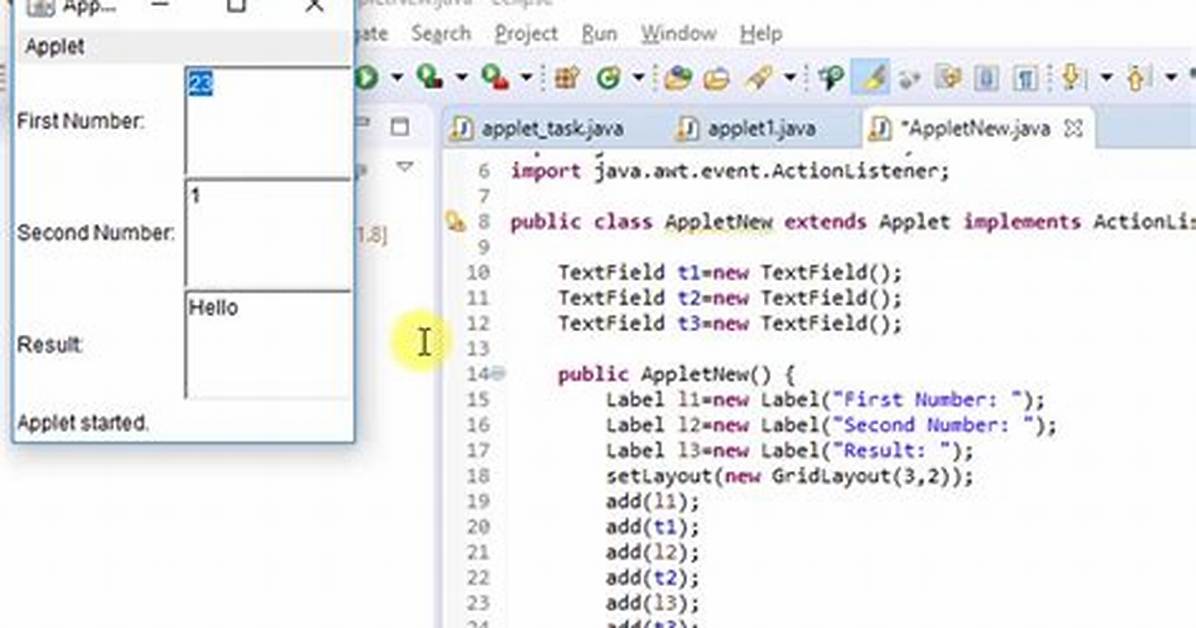The image size is (1196, 628).
Task: Open the New Java Class dropdown arrow
Action: (x=638, y=77)
